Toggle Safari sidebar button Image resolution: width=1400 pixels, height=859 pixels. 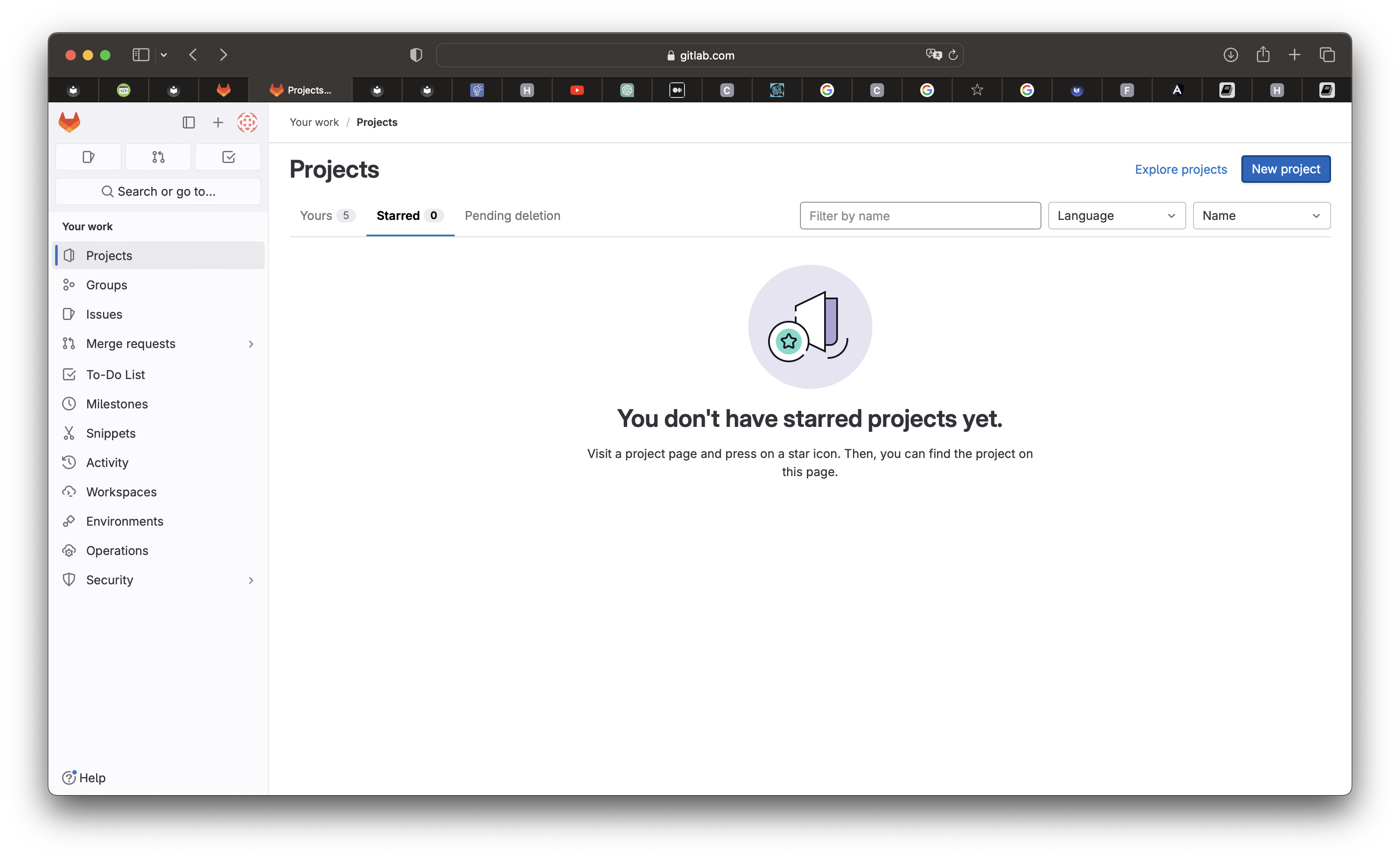(x=141, y=55)
